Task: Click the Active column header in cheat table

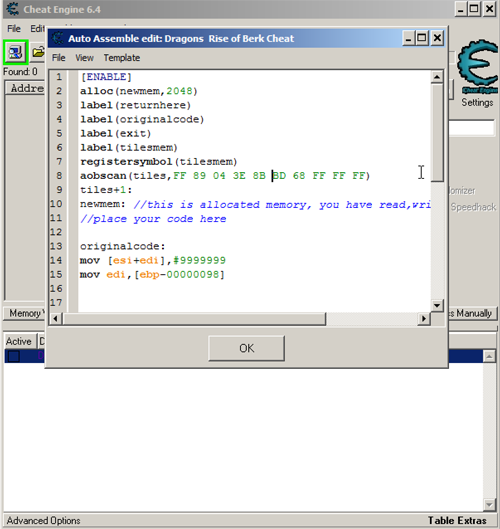Action: coord(19,341)
